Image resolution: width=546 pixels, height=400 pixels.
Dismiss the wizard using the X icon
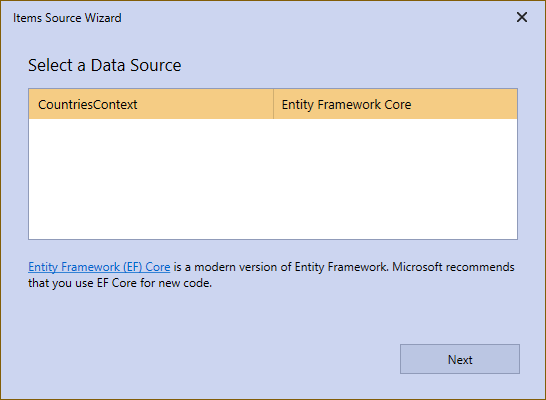(522, 17)
